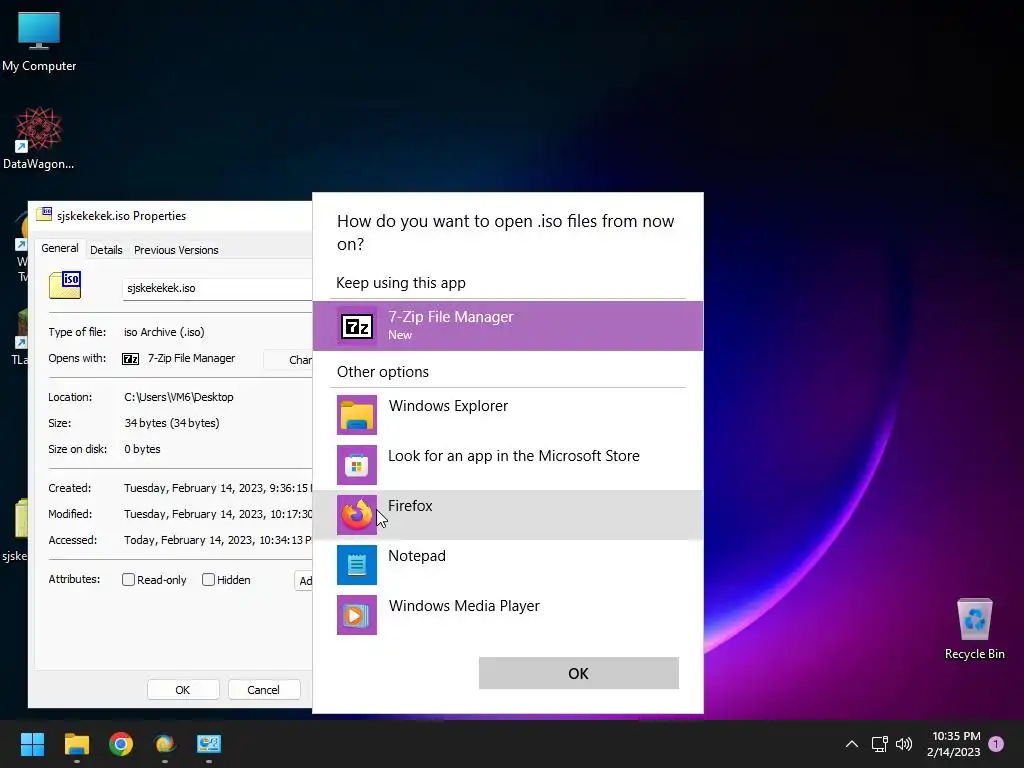Pick the Firefox icon in app list
Screen dimensions: 1024x768
(x=357, y=515)
